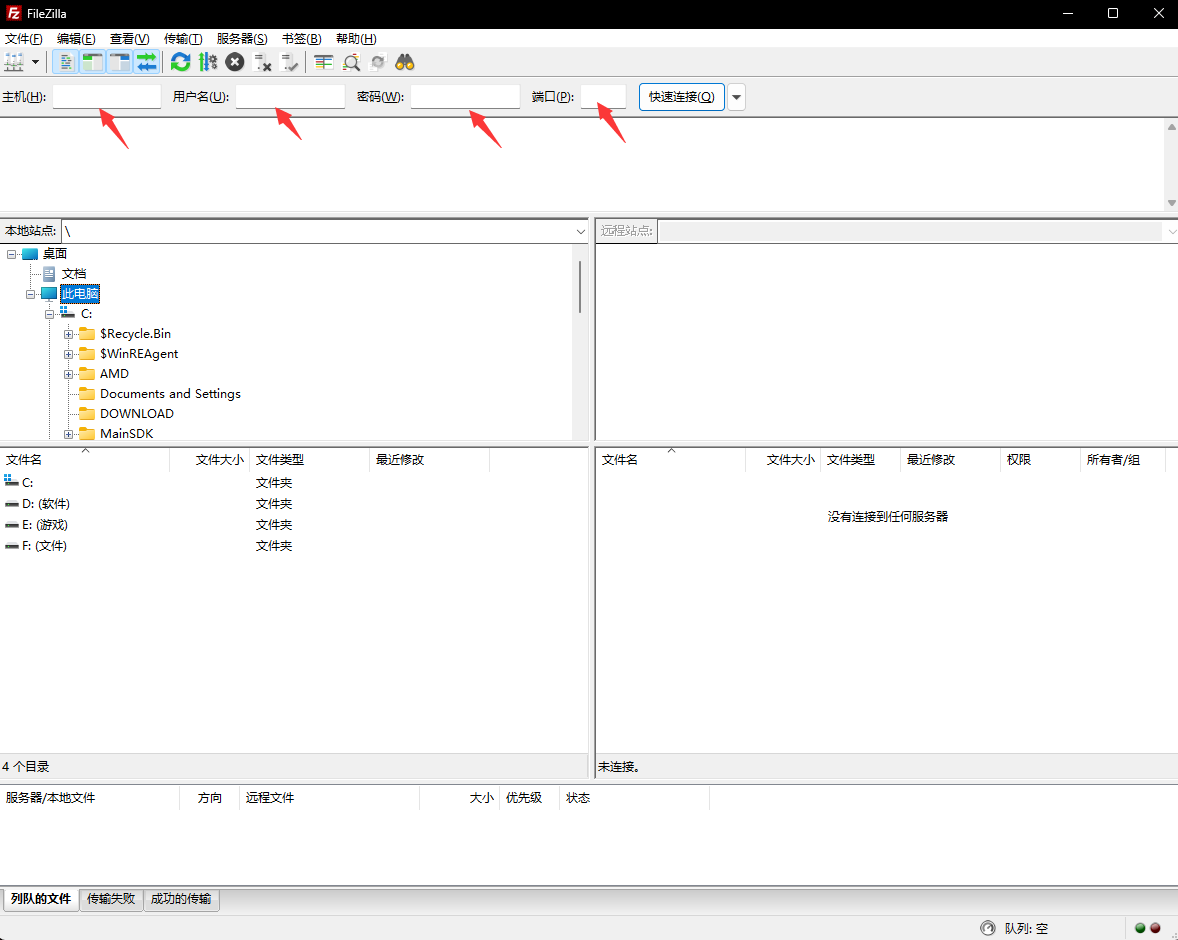Refresh the file and folder lists
This screenshot has width=1178, height=940.
click(x=180, y=62)
